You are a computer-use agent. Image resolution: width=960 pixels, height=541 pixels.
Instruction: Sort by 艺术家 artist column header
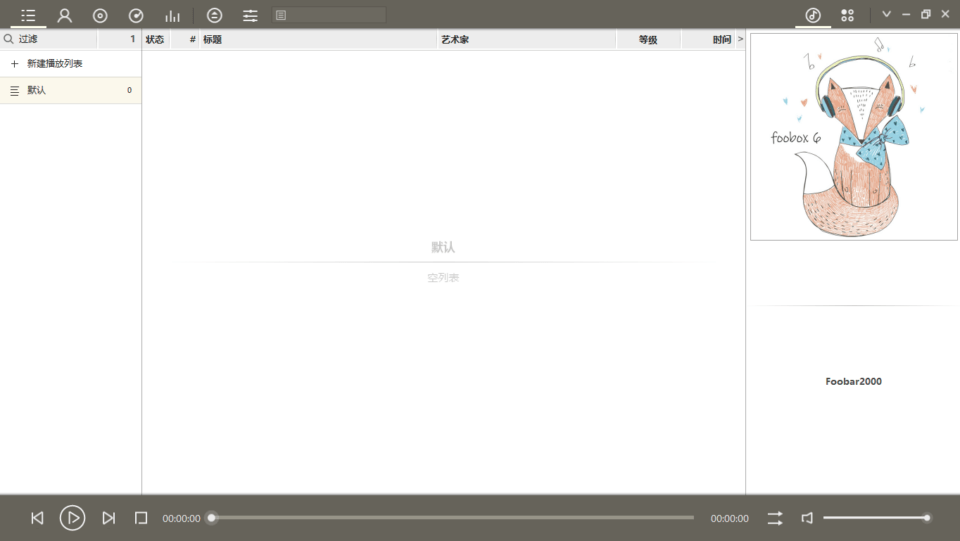pos(527,40)
